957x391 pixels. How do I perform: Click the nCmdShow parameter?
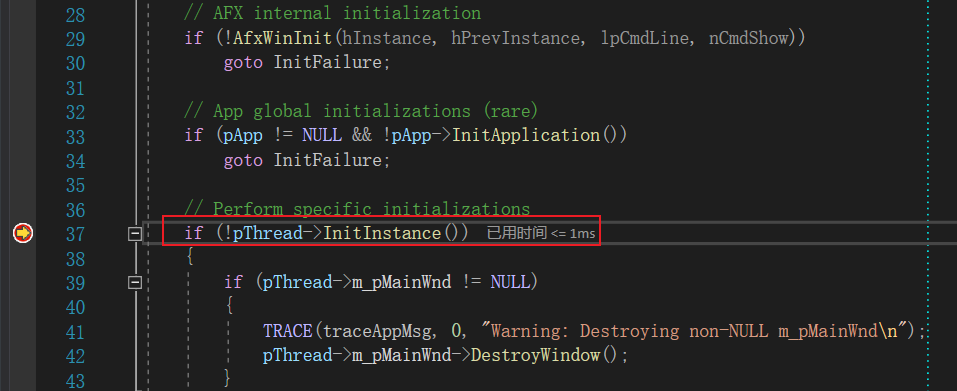click(x=749, y=38)
